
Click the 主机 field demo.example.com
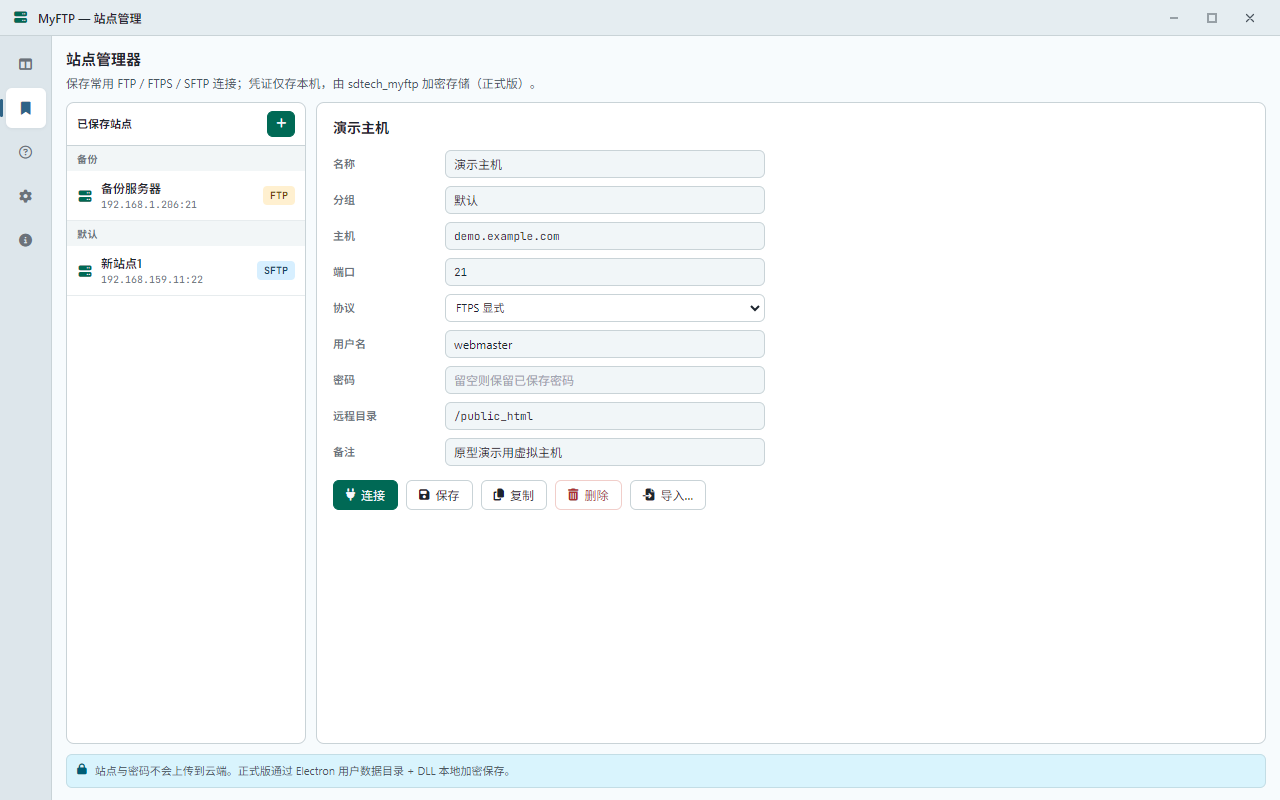tap(604, 236)
